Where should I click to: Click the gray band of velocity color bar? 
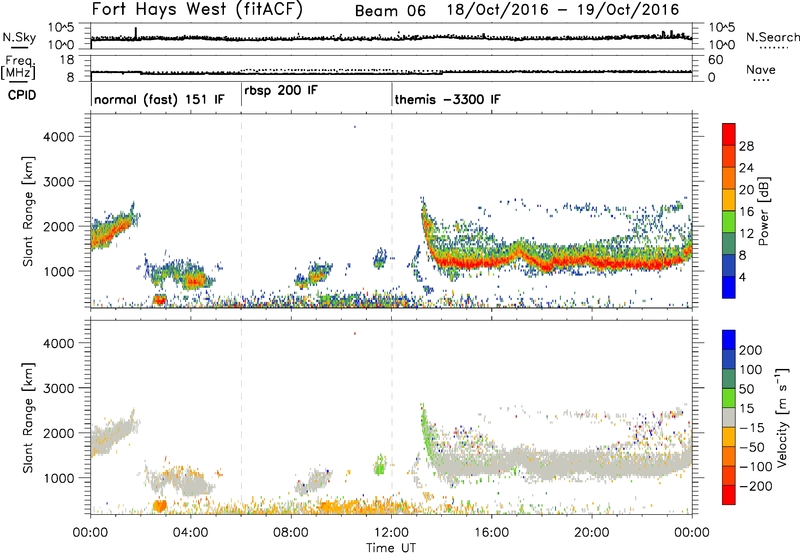pyautogui.click(x=729, y=418)
